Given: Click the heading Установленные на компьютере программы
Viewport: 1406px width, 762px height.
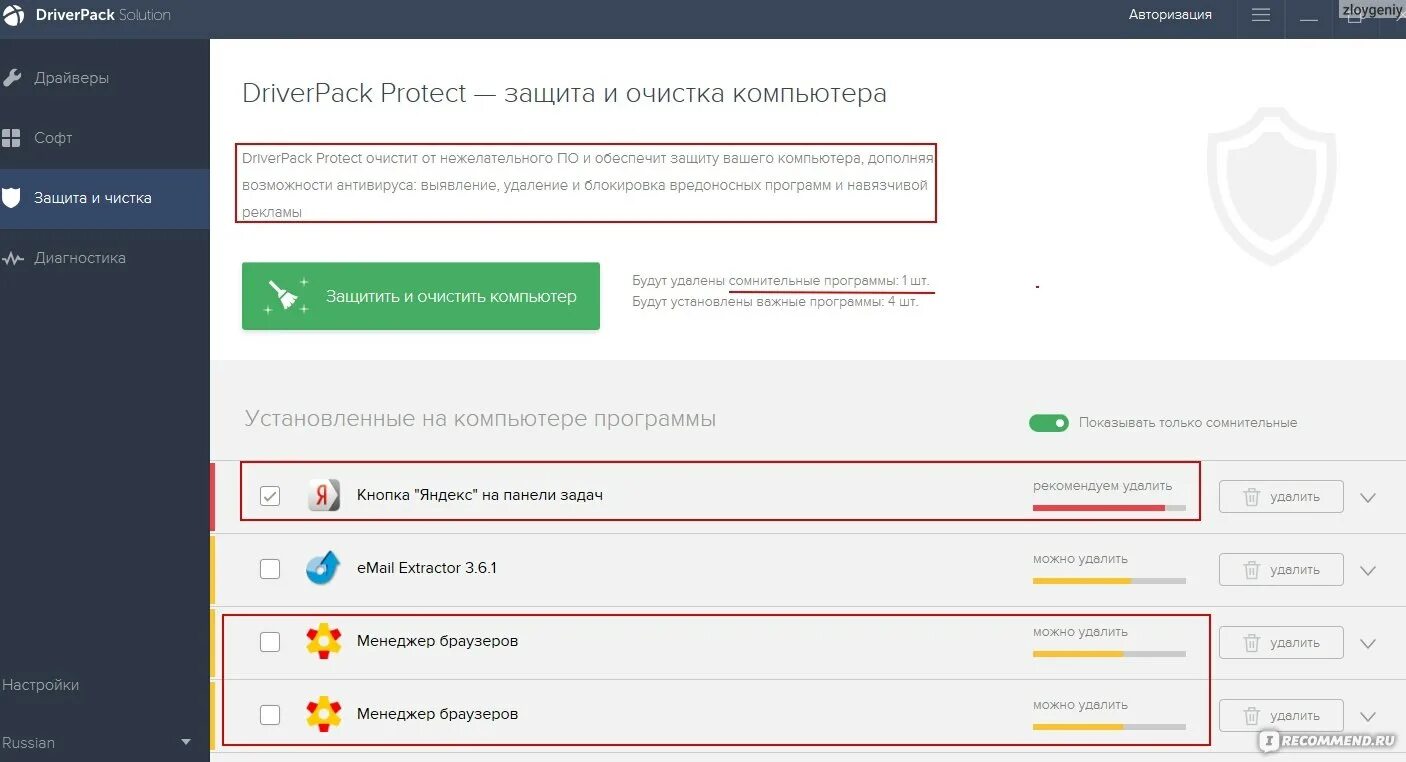Looking at the screenshot, I should [480, 419].
